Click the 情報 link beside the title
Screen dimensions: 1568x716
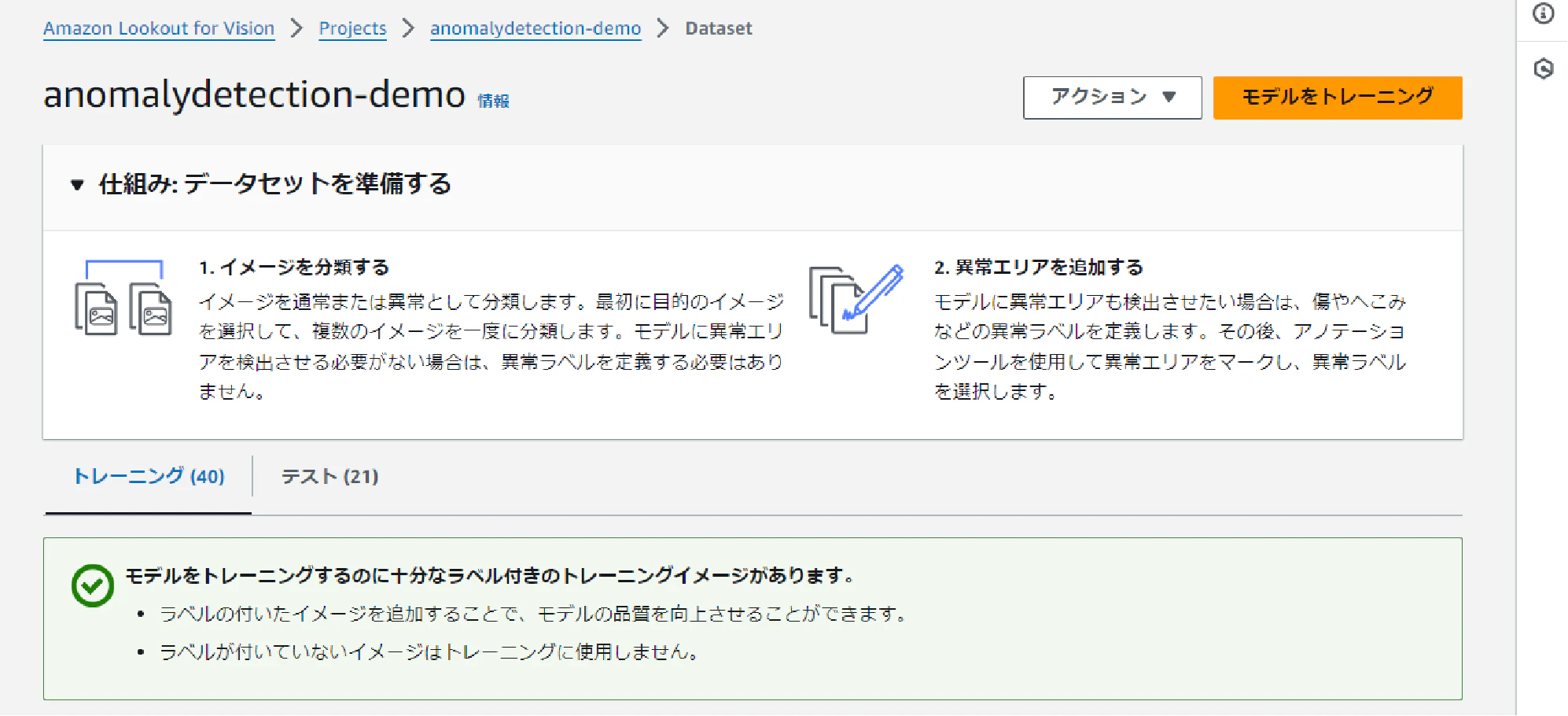coord(493,101)
